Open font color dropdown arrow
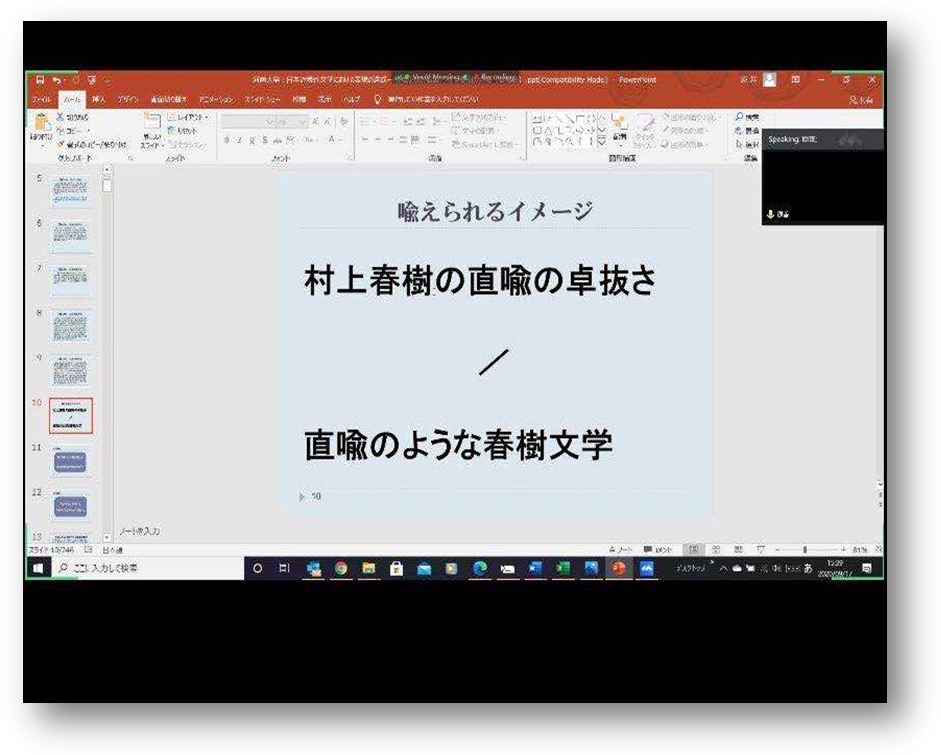 [x=341, y=140]
